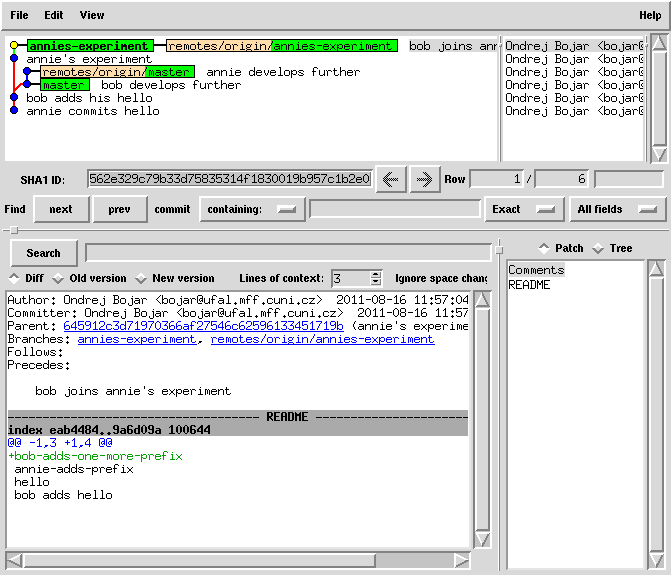Click the forward arrow navigation button
671x575 pixels.
[x=424, y=179]
